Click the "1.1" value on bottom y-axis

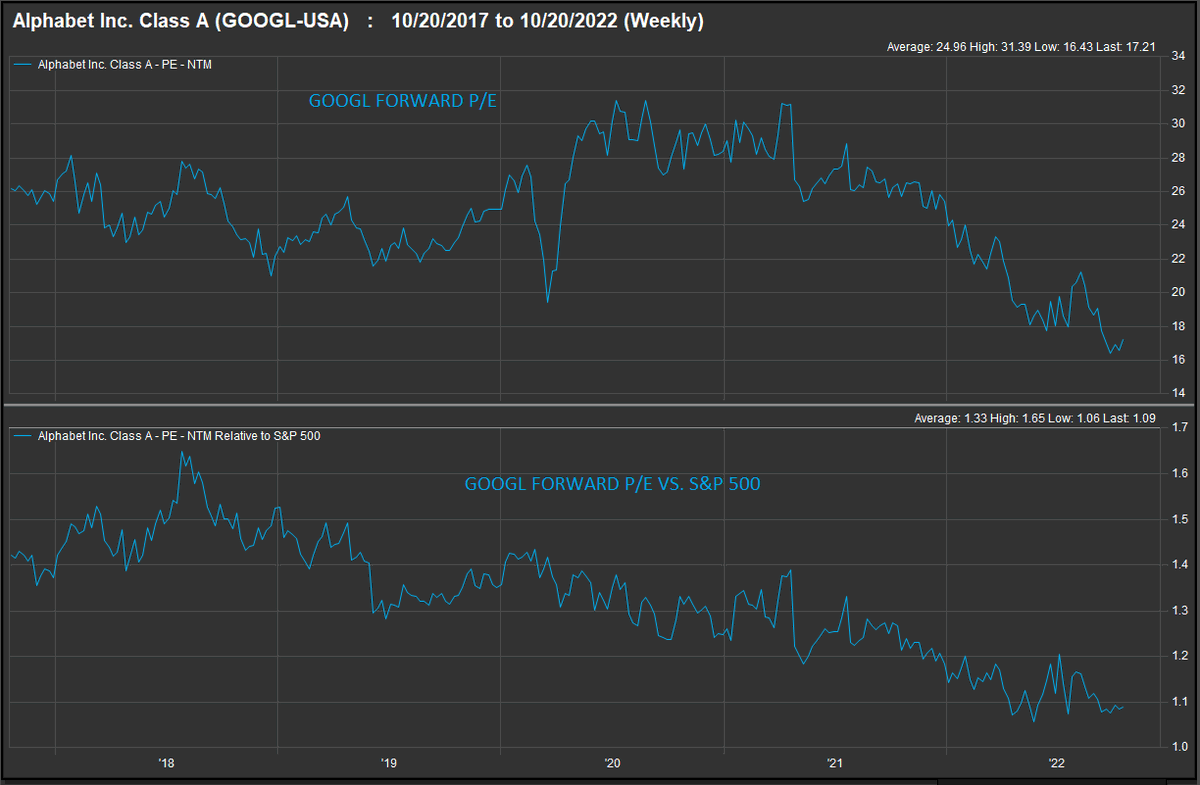coord(1180,702)
